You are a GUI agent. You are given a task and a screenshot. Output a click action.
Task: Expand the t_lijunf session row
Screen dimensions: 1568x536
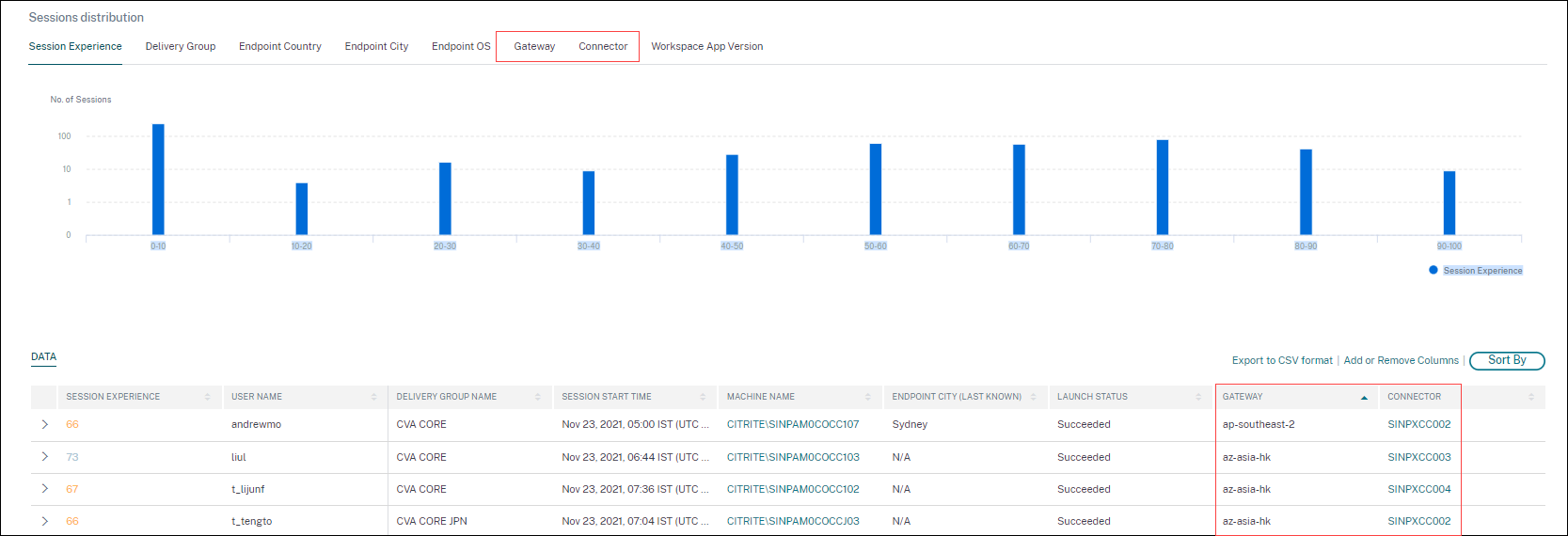(x=44, y=489)
